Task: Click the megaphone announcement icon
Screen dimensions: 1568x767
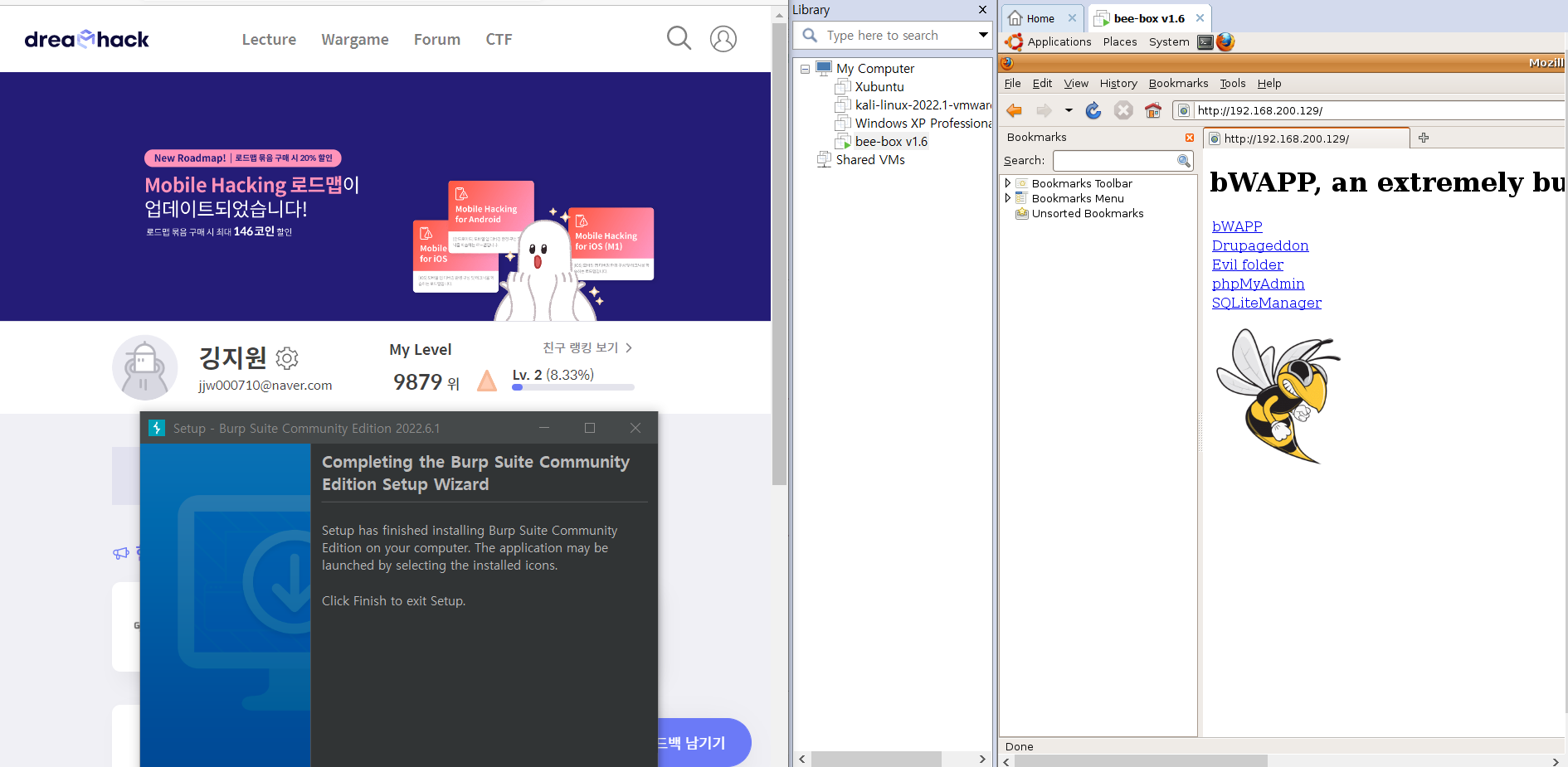Action: [x=121, y=553]
